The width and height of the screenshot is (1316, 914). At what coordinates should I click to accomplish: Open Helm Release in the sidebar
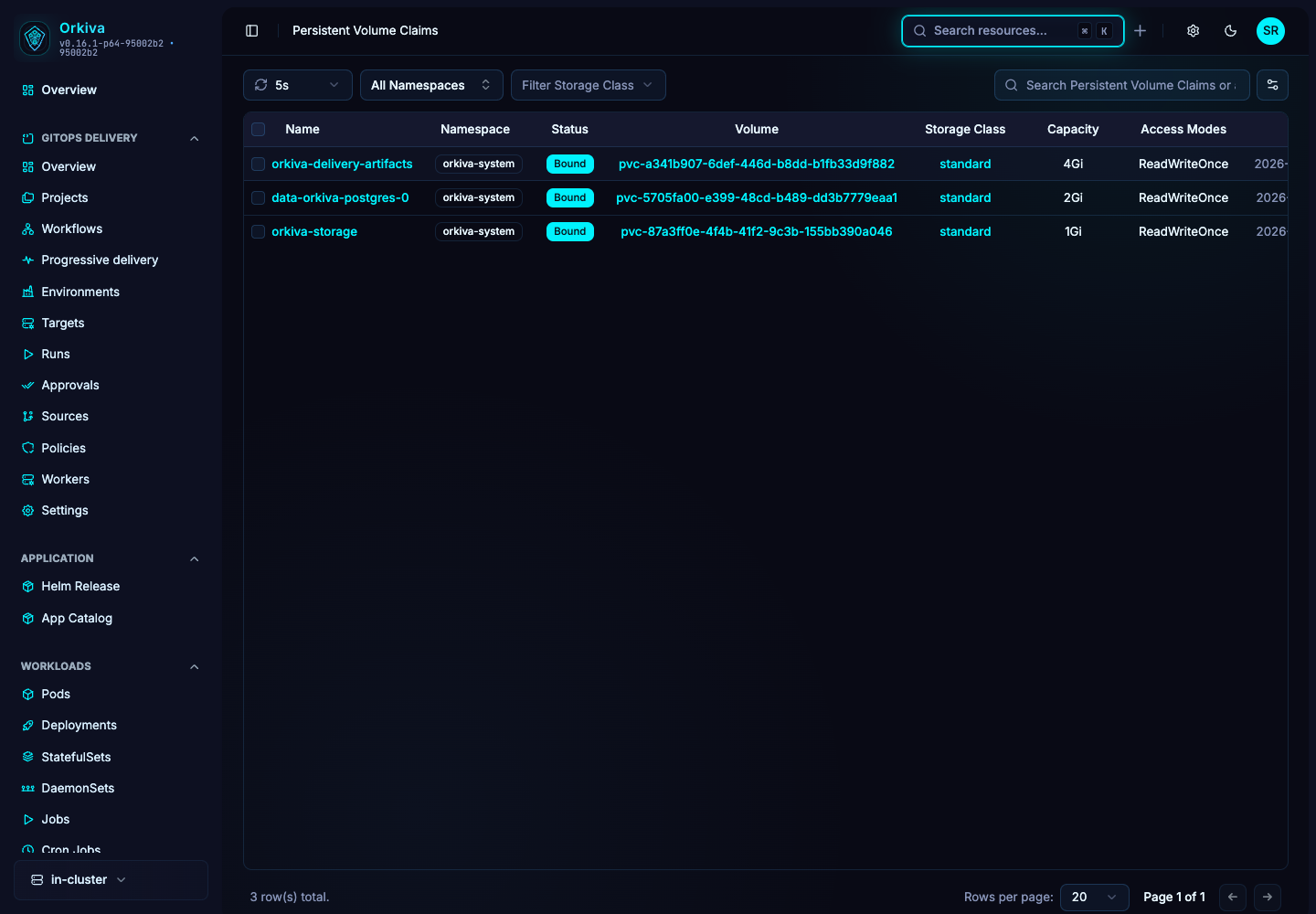click(80, 586)
